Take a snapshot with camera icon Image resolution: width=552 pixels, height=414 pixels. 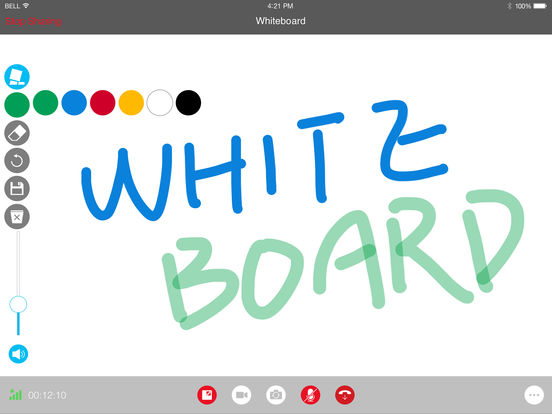(x=276, y=395)
